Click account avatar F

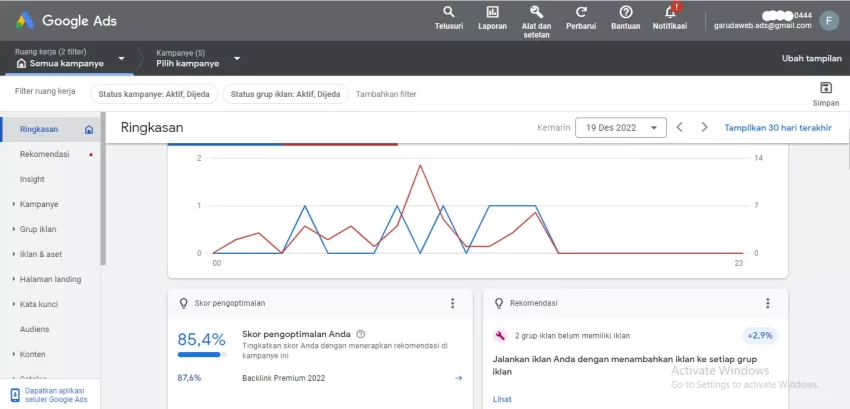829,21
